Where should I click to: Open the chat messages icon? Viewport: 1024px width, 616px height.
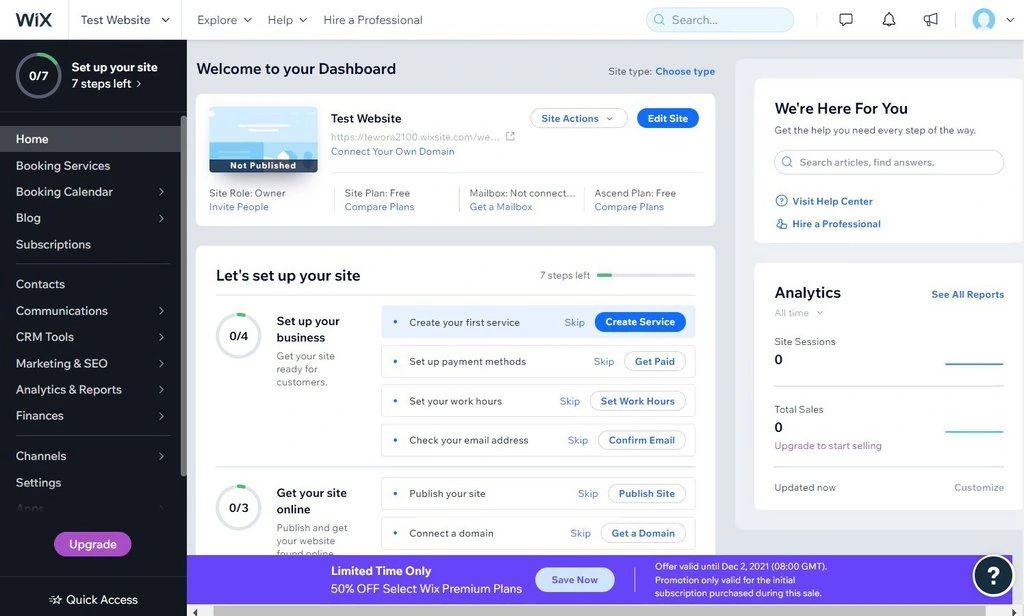pos(846,20)
